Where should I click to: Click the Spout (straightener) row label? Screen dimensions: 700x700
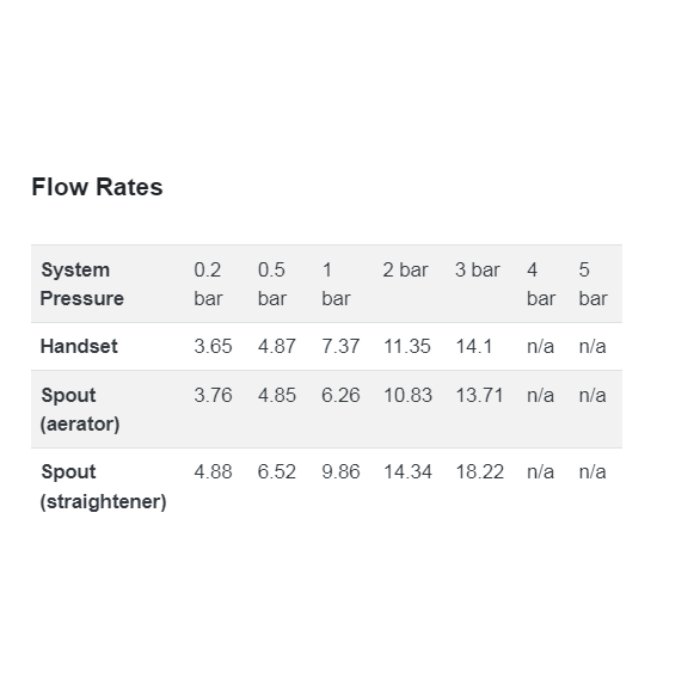click(x=103, y=486)
